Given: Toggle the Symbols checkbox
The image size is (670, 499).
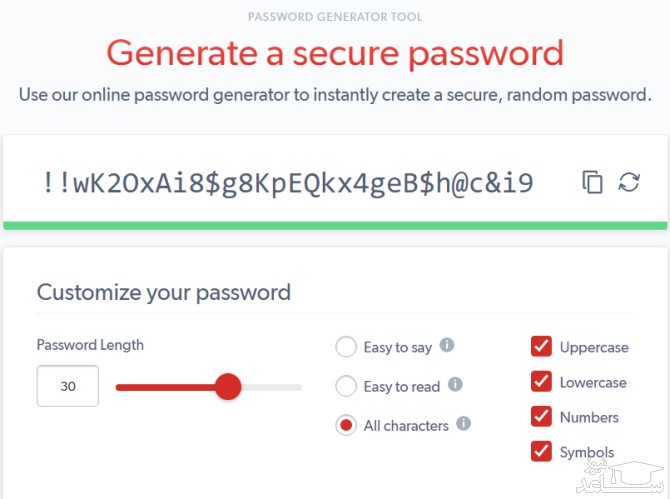Looking at the screenshot, I should tap(541, 452).
